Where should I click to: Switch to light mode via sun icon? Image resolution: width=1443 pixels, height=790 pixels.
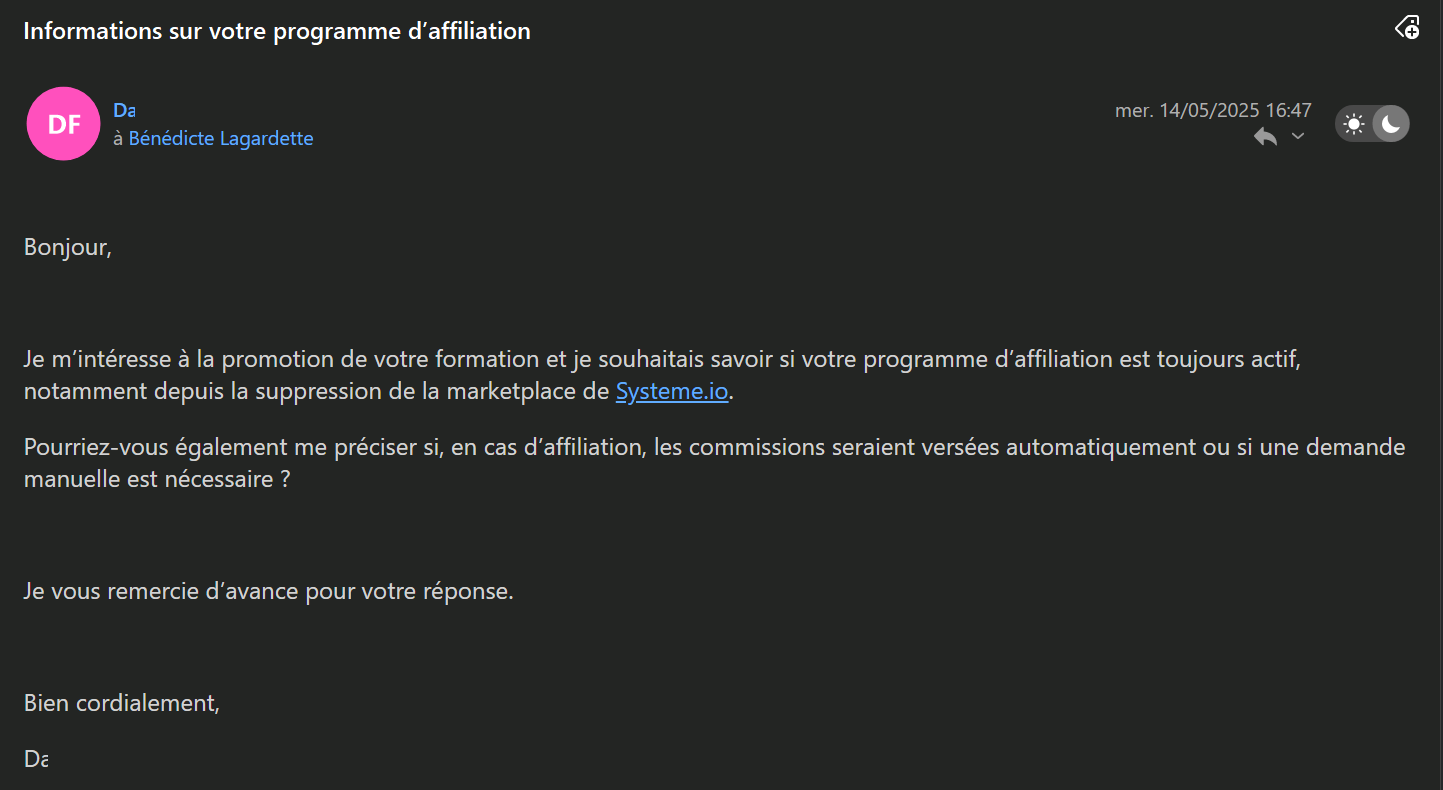(x=1354, y=124)
